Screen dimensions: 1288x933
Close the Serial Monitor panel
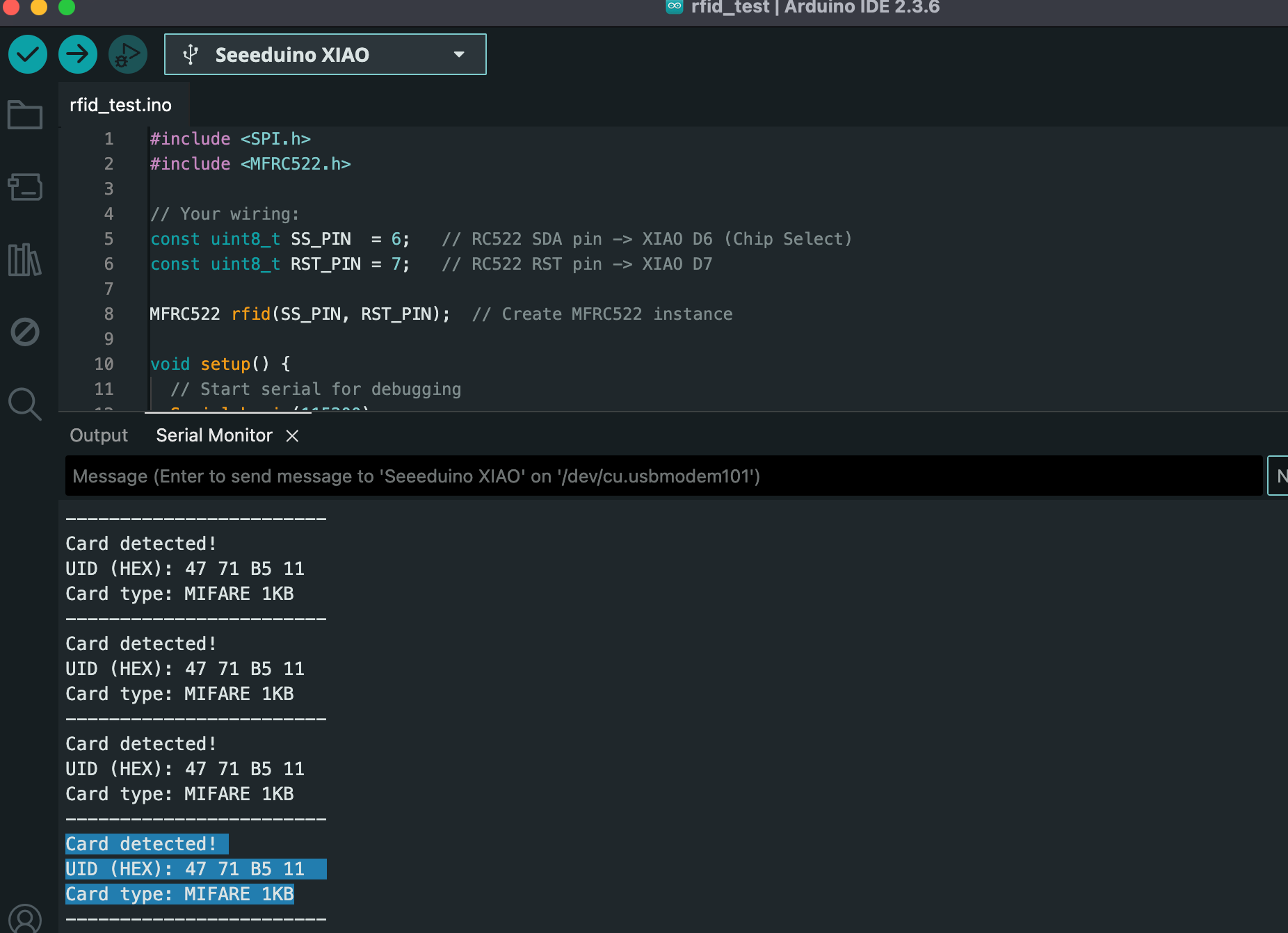293,436
